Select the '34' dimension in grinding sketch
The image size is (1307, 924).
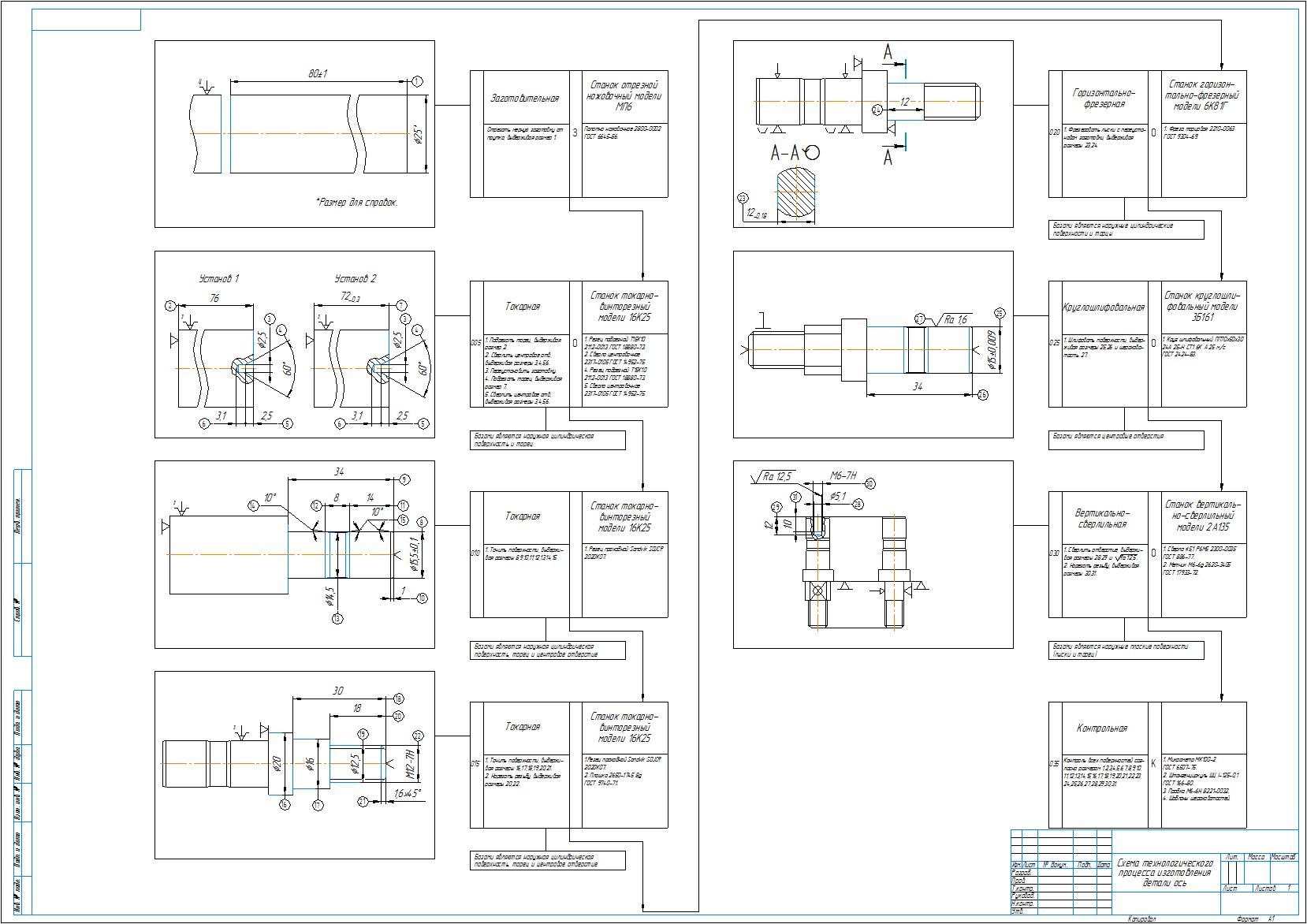point(918,386)
